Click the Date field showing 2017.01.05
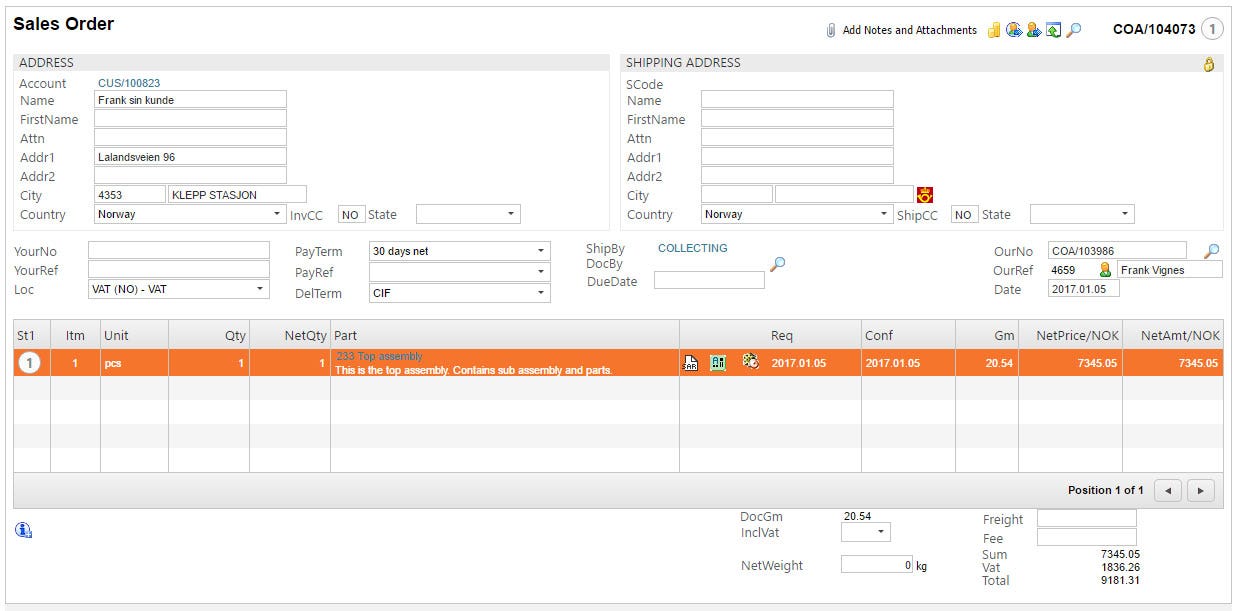Viewport: 1239px width, 611px height. [x=1084, y=289]
